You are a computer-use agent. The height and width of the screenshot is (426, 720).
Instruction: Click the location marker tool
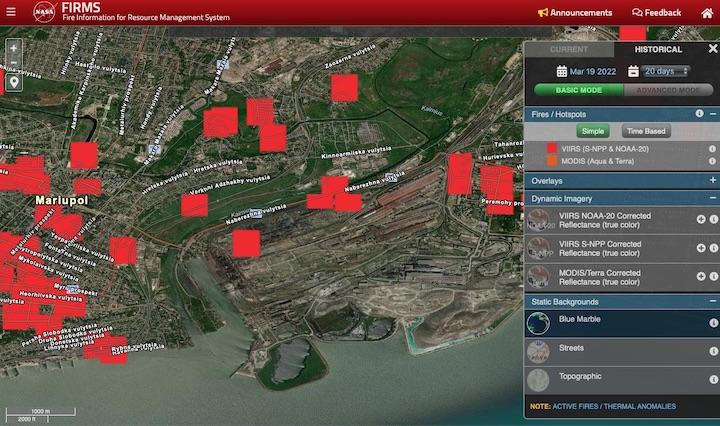(13, 82)
